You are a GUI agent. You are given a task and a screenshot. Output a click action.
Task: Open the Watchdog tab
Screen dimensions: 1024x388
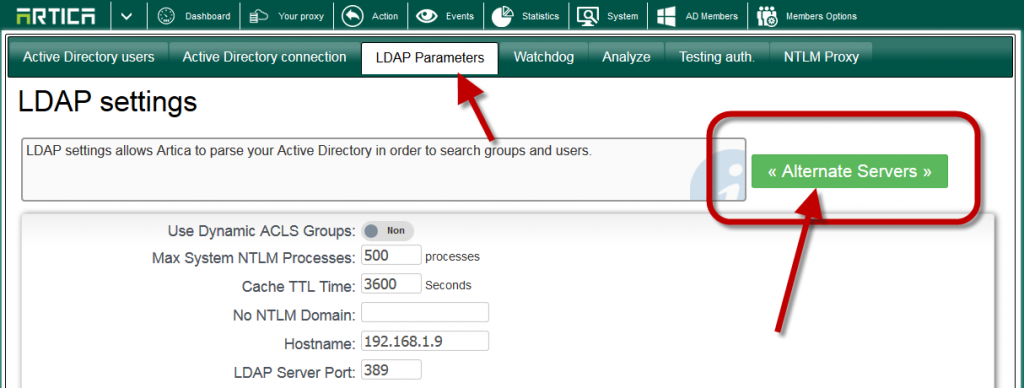point(544,57)
